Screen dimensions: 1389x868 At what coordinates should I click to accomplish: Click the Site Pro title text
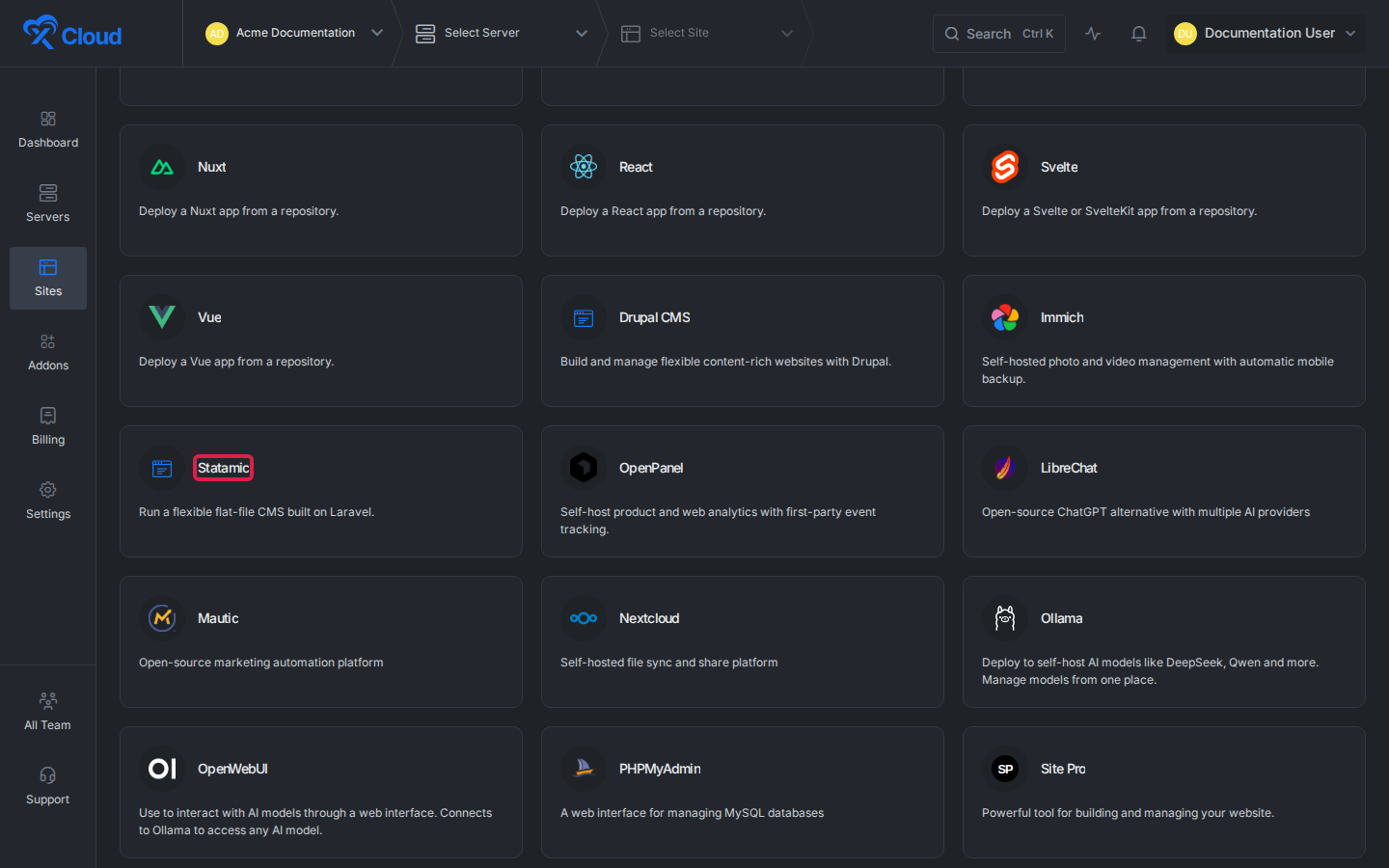click(1063, 769)
